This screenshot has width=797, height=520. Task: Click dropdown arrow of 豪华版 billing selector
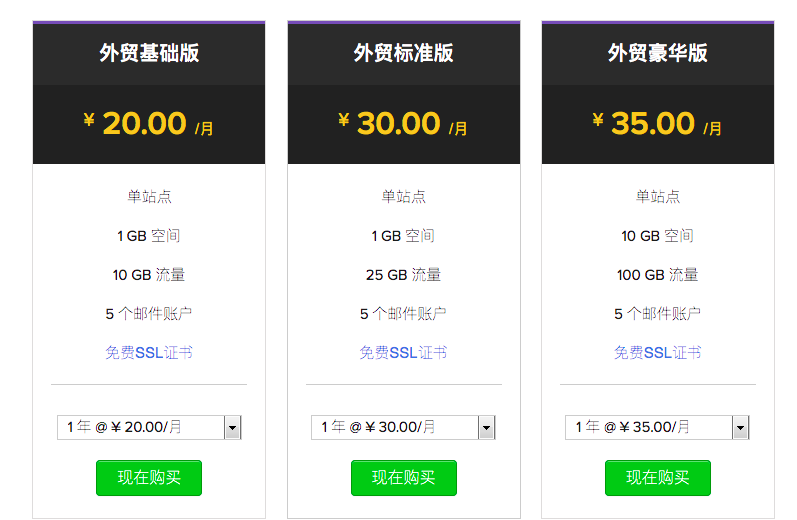click(x=741, y=427)
